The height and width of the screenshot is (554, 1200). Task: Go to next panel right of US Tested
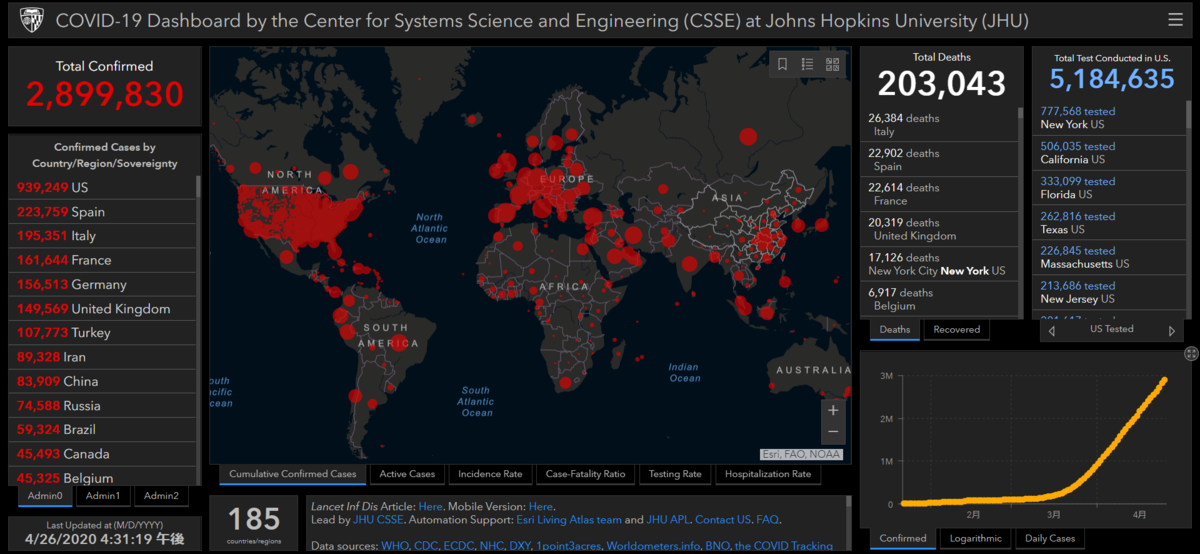click(x=1172, y=330)
